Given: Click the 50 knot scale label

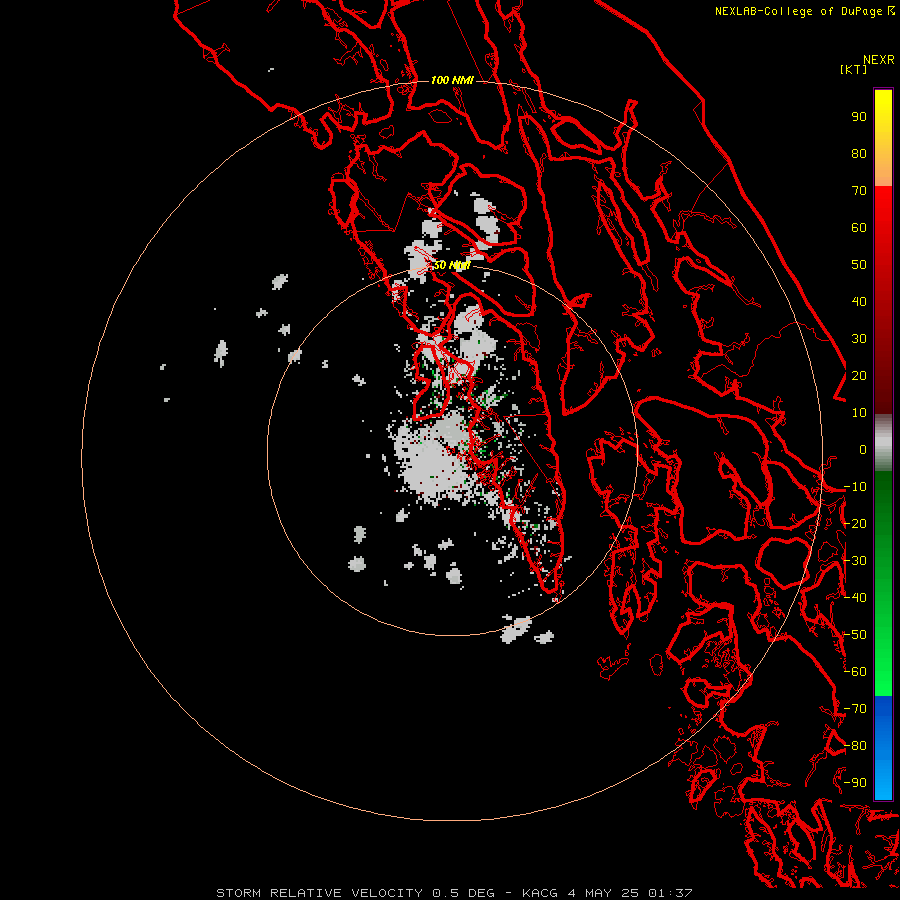Looking at the screenshot, I should coord(859,265).
